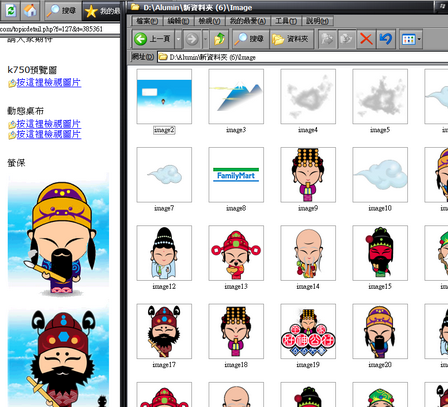Screen dimensions: 448x407
Task: Go up one folder level
Action: click(219, 39)
